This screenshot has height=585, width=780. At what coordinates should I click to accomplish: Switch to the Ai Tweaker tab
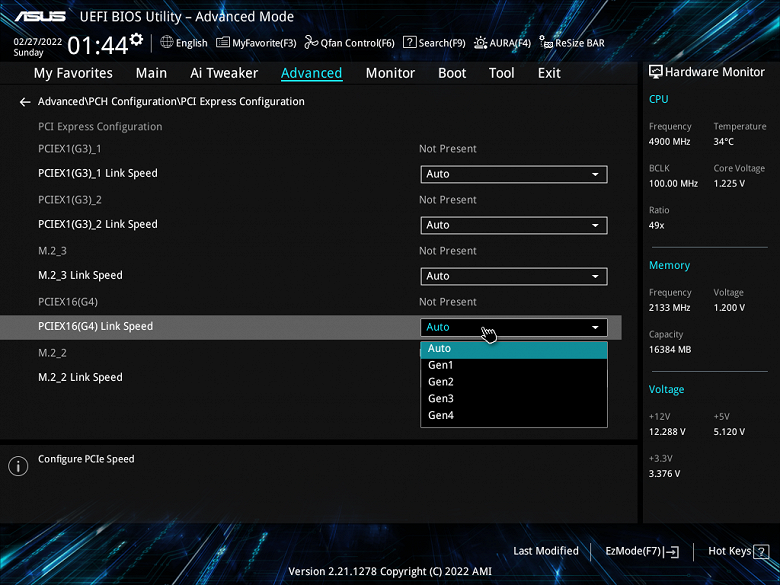224,73
